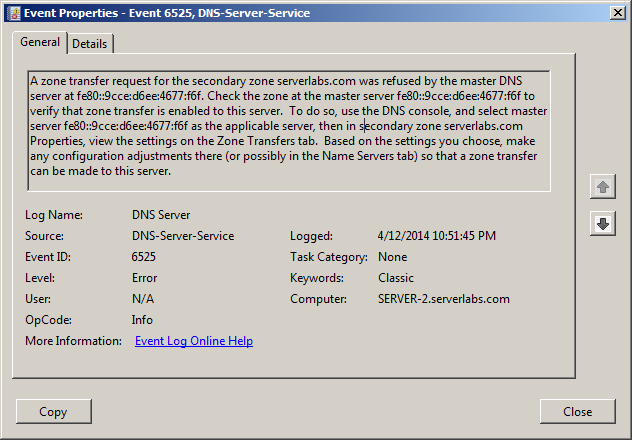Viewport: 632px width, 440px height.
Task: Close the Event Properties dialog
Action: pos(578,411)
